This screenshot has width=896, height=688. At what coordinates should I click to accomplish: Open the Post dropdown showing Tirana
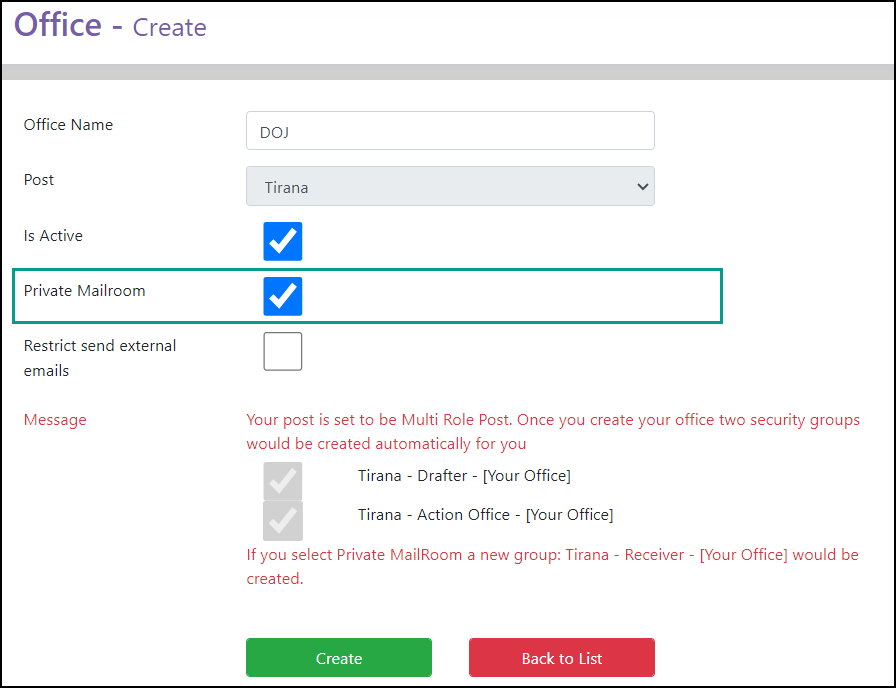pos(450,186)
